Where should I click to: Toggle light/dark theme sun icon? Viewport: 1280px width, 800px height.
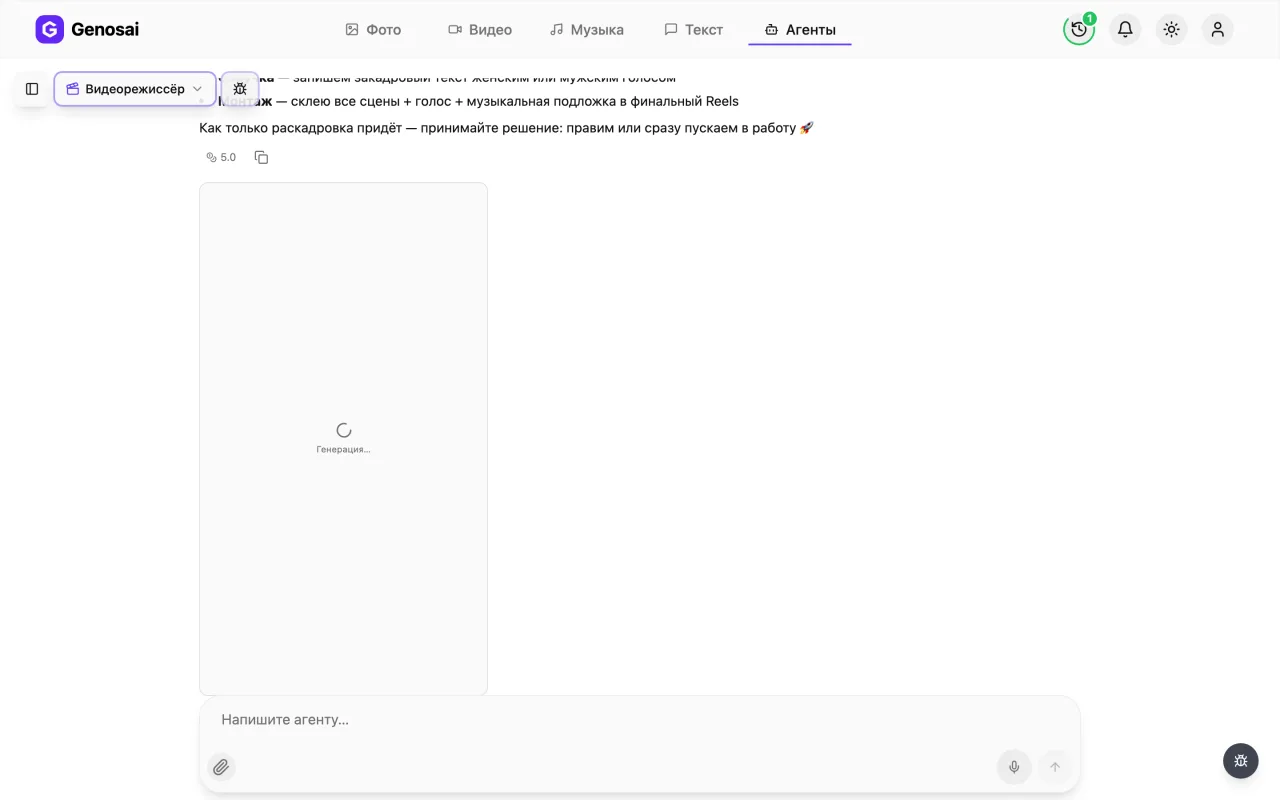click(1171, 30)
